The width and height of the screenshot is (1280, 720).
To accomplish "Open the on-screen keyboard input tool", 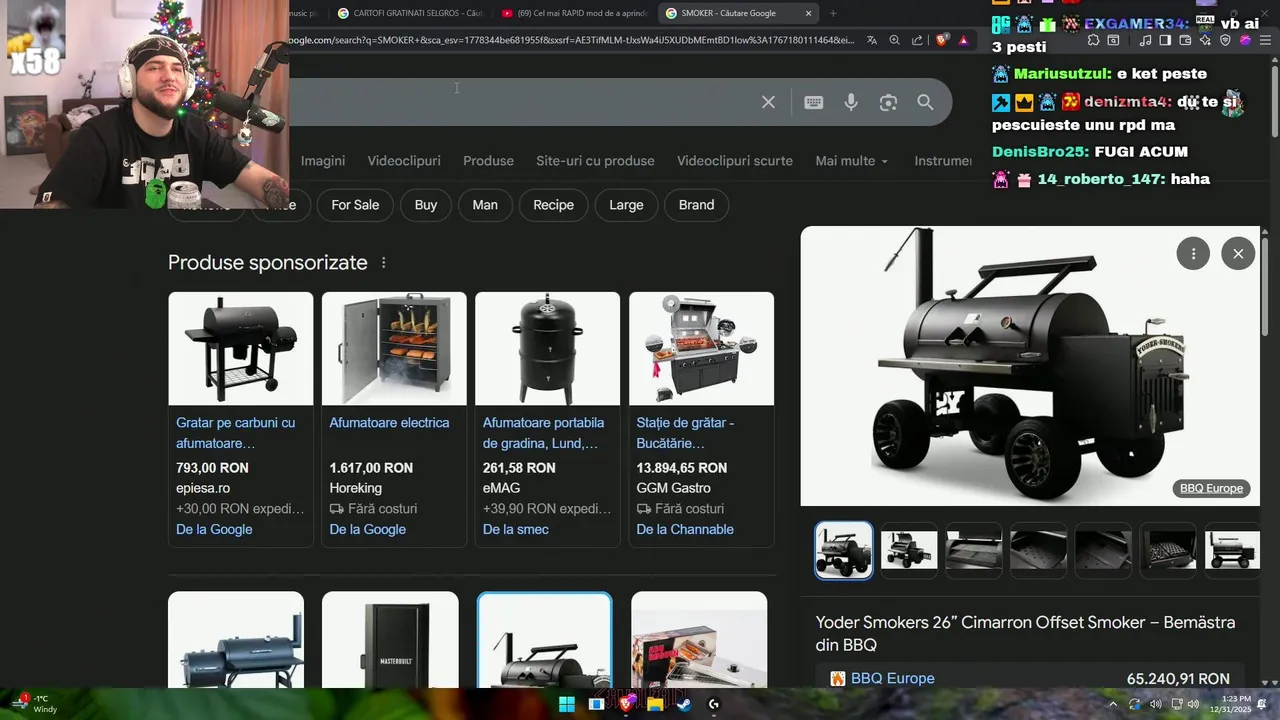I will click(814, 102).
